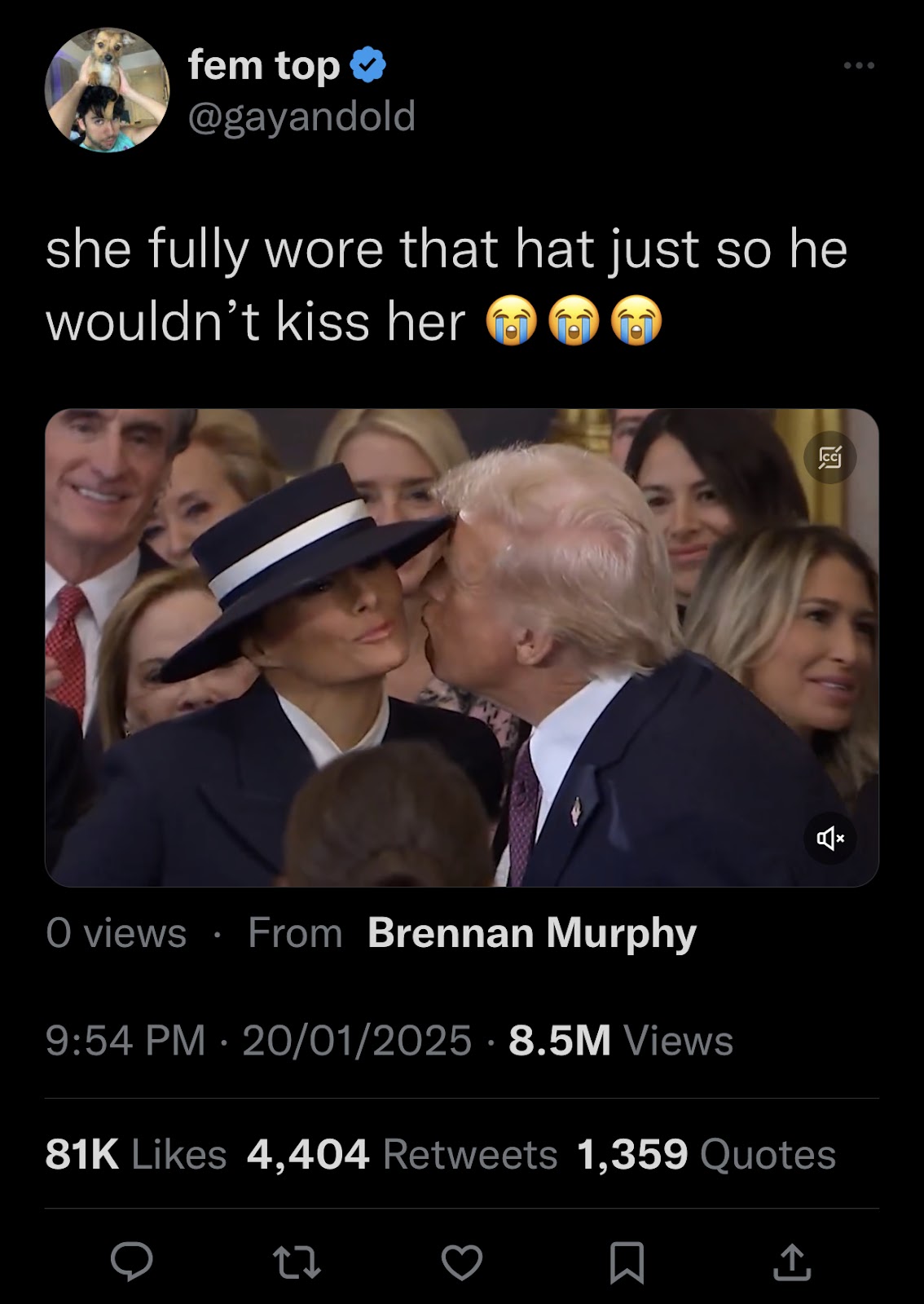View the 1,359 Quotes list

(x=706, y=1154)
